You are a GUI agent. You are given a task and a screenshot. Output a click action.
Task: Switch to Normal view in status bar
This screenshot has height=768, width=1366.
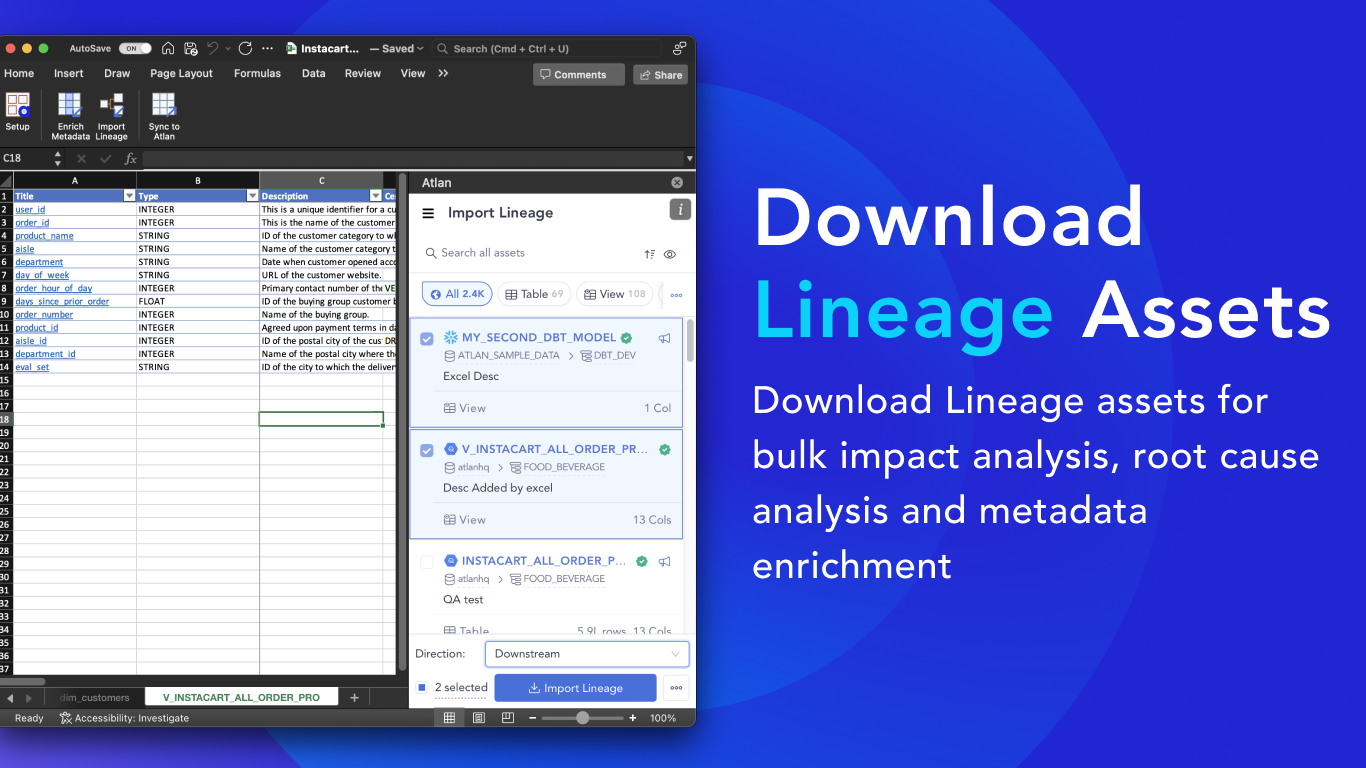point(449,718)
